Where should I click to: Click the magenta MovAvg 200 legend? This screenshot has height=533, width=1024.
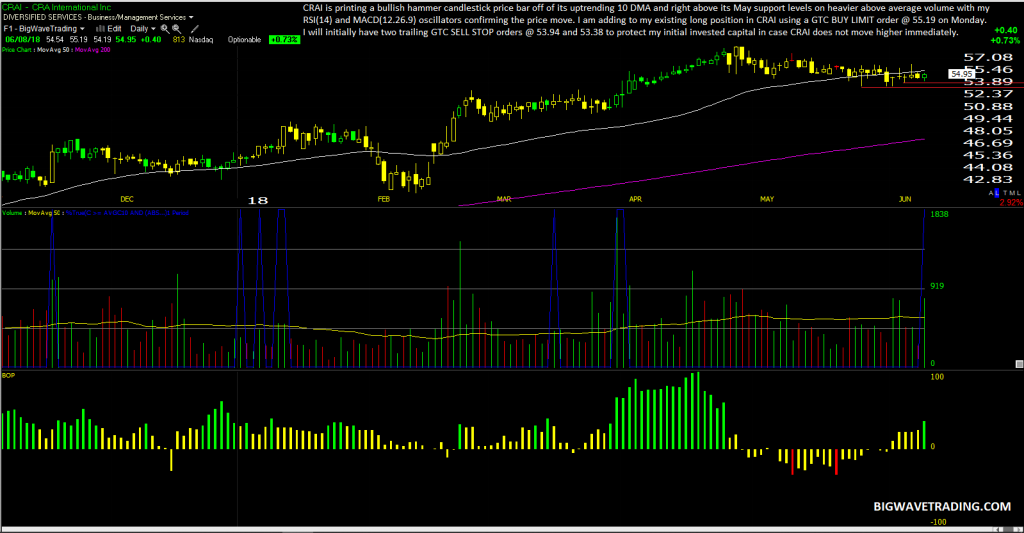tap(93, 50)
